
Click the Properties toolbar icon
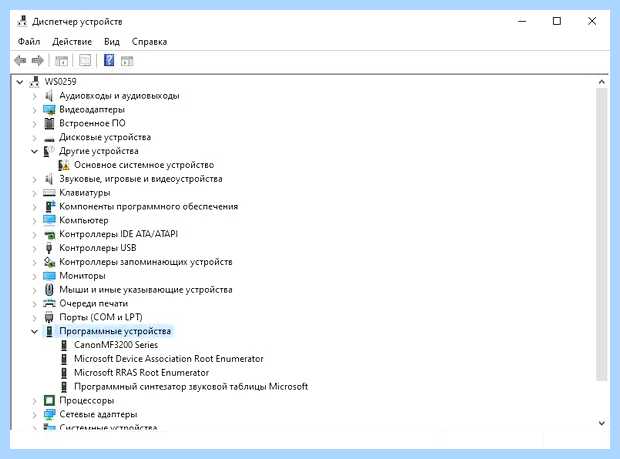85,60
